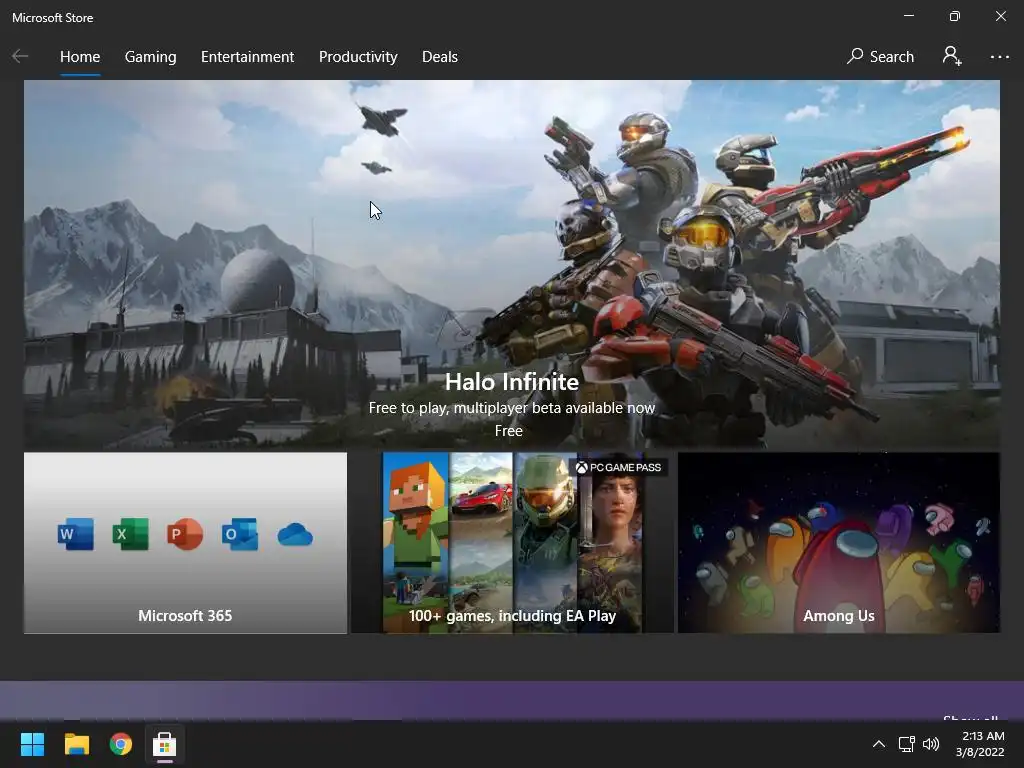Open the Microsoft 365 tile
The height and width of the screenshot is (768, 1024).
point(185,543)
